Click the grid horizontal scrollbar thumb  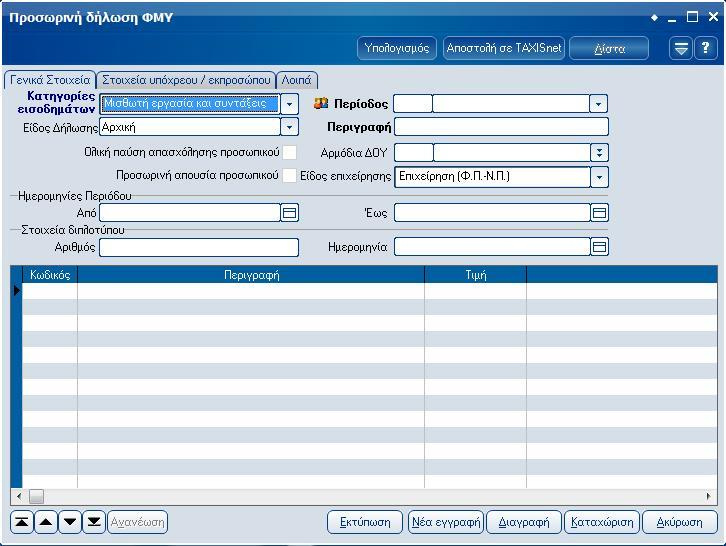point(37,496)
